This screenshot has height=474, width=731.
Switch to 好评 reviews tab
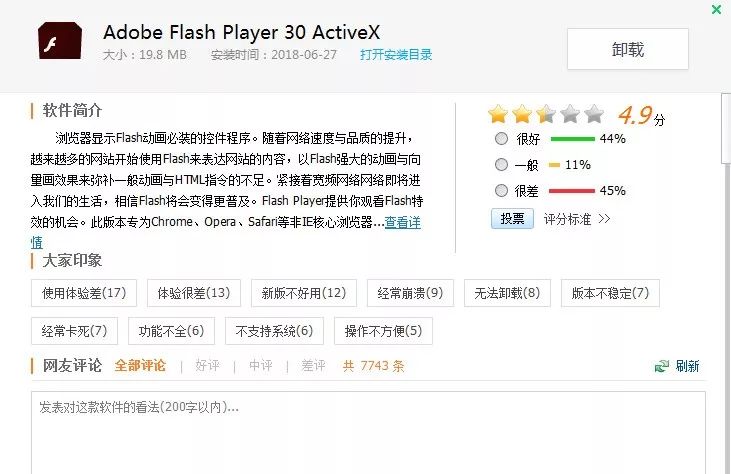pos(207,366)
